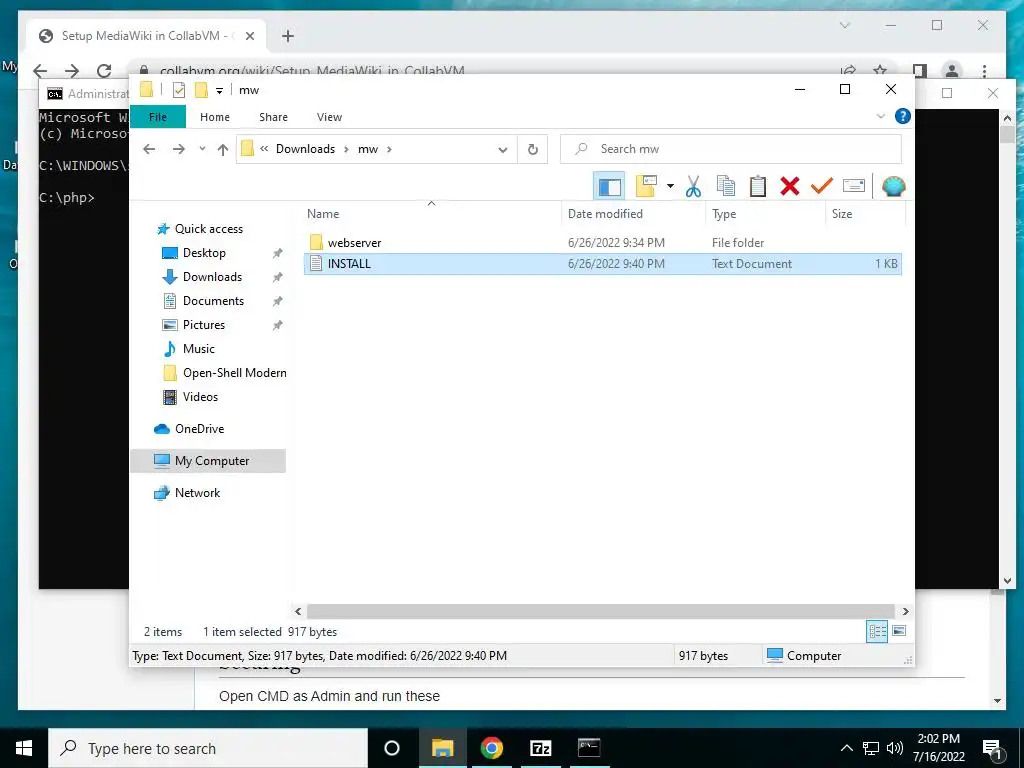Sort by Size column header
Viewport: 1024px width, 768px height.
tap(865, 214)
